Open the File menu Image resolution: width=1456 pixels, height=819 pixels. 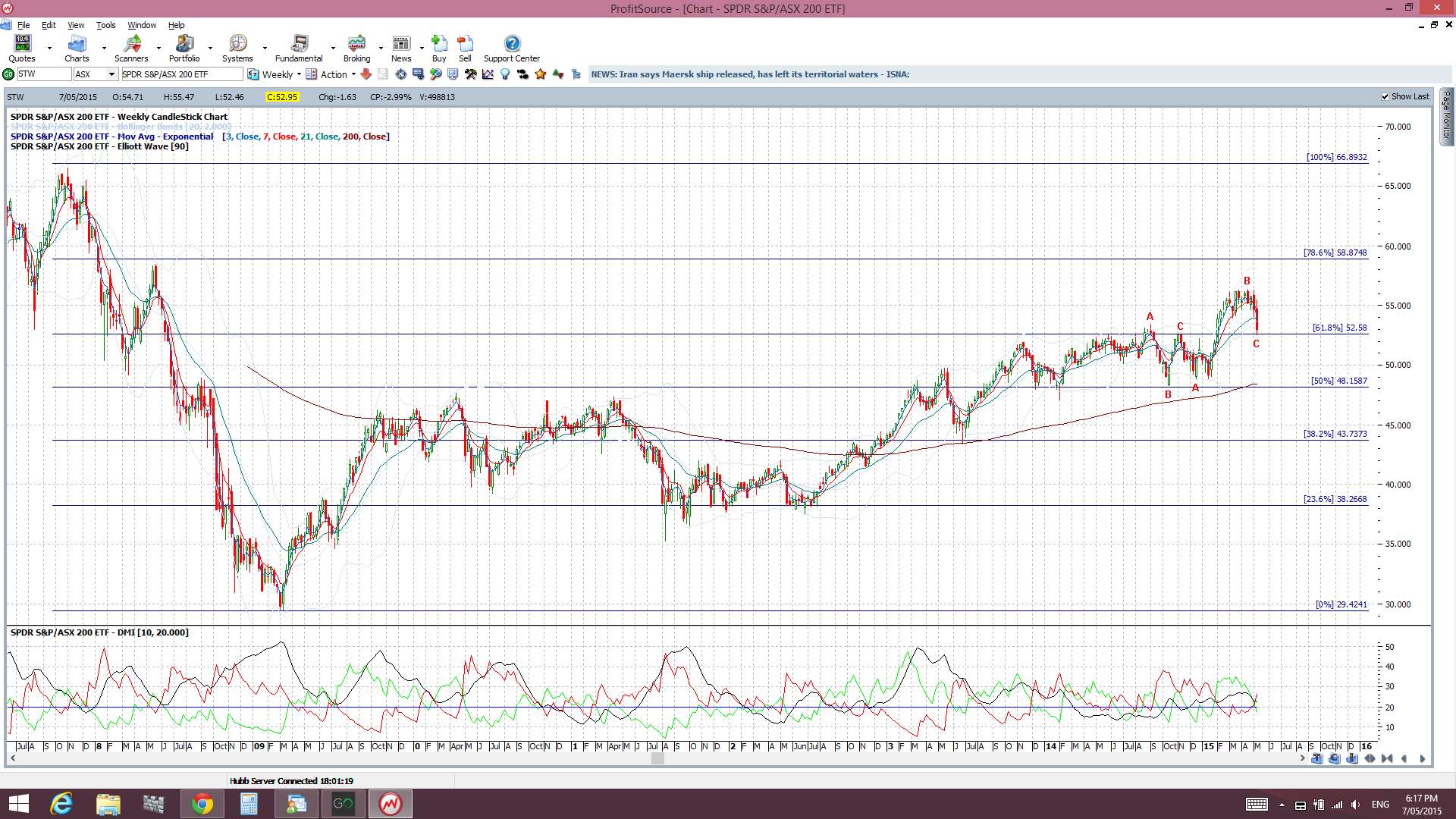point(24,25)
